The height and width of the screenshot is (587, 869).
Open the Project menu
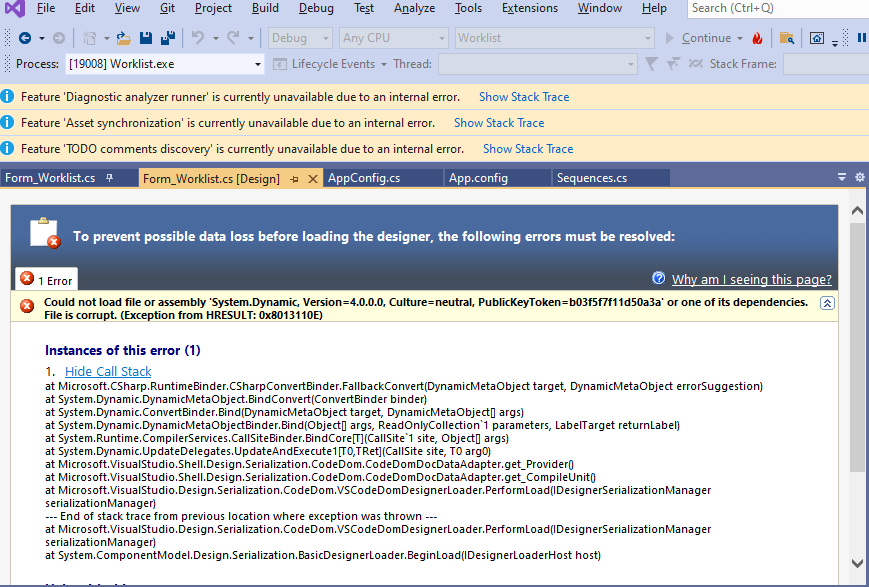pos(213,8)
